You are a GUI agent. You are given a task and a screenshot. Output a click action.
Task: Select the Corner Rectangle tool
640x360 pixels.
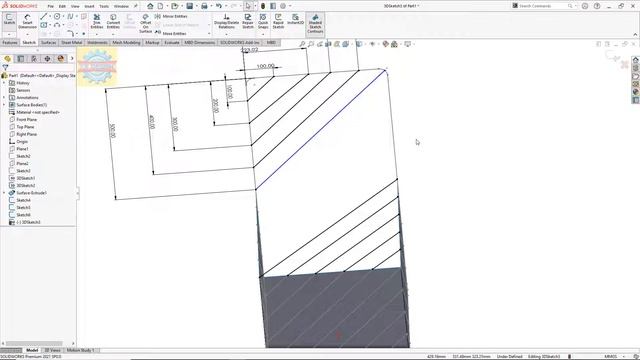tap(43, 25)
